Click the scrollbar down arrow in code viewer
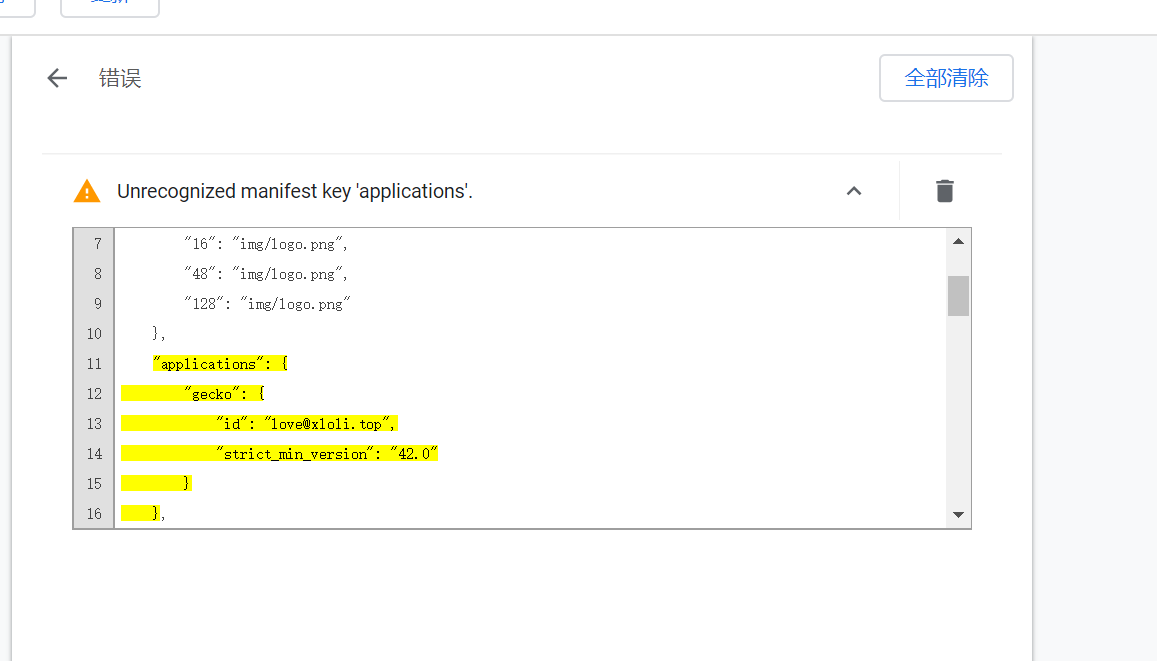The image size is (1157, 661). [957, 514]
